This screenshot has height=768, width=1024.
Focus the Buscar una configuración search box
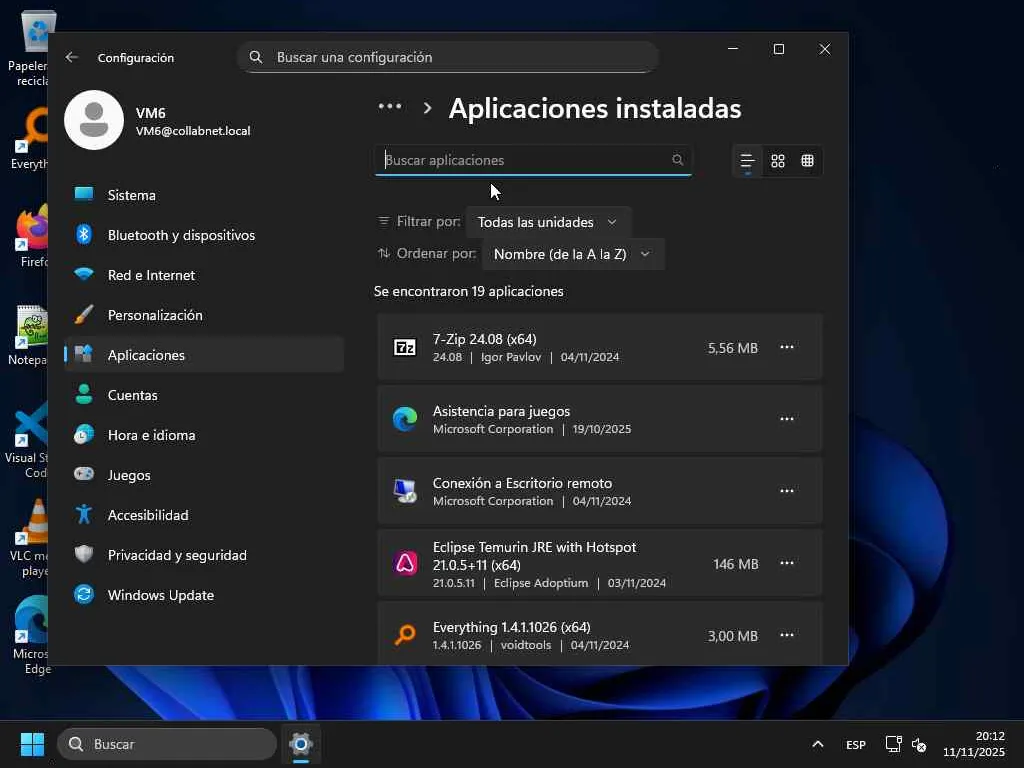pos(448,57)
